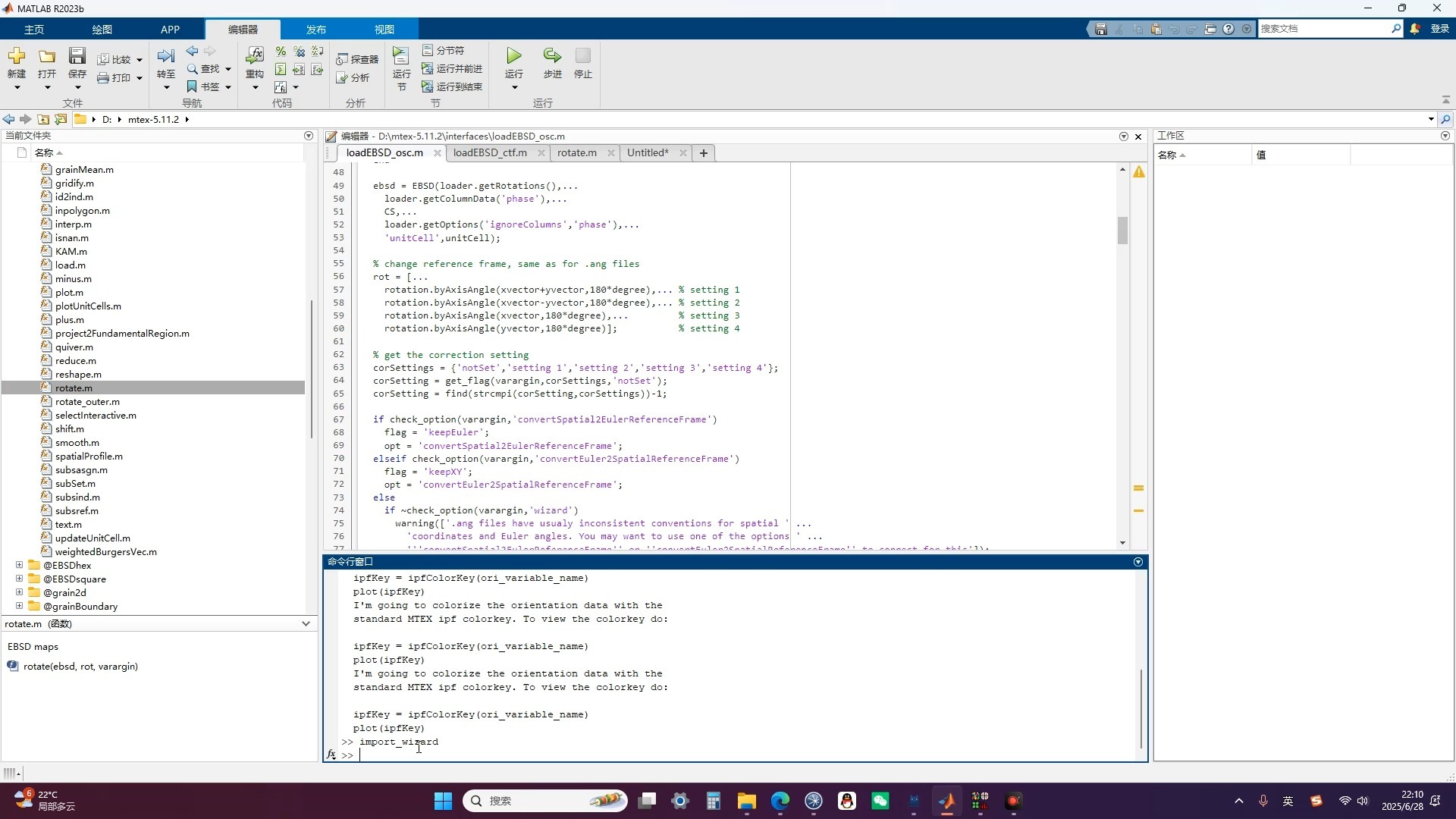The height and width of the screenshot is (819, 1456).
Task: Expand the @grainBoundary folder
Action: coord(19,606)
